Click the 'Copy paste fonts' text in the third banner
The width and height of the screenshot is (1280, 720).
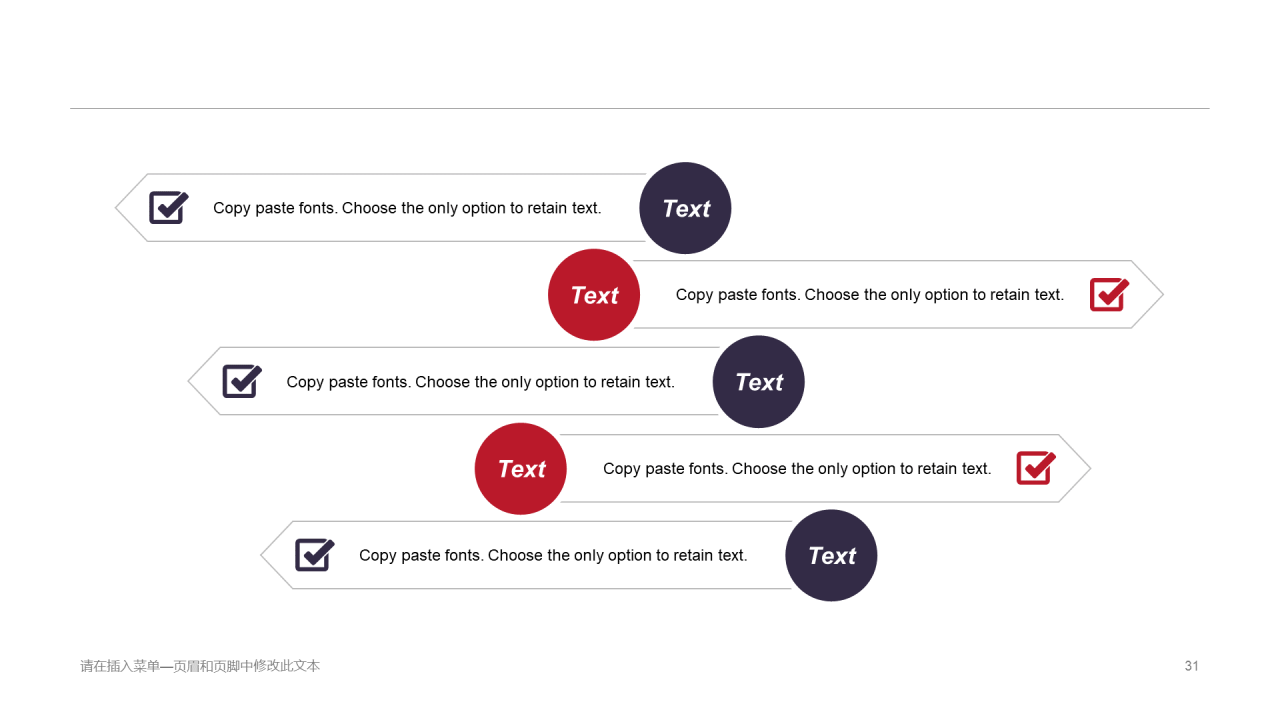480,382
